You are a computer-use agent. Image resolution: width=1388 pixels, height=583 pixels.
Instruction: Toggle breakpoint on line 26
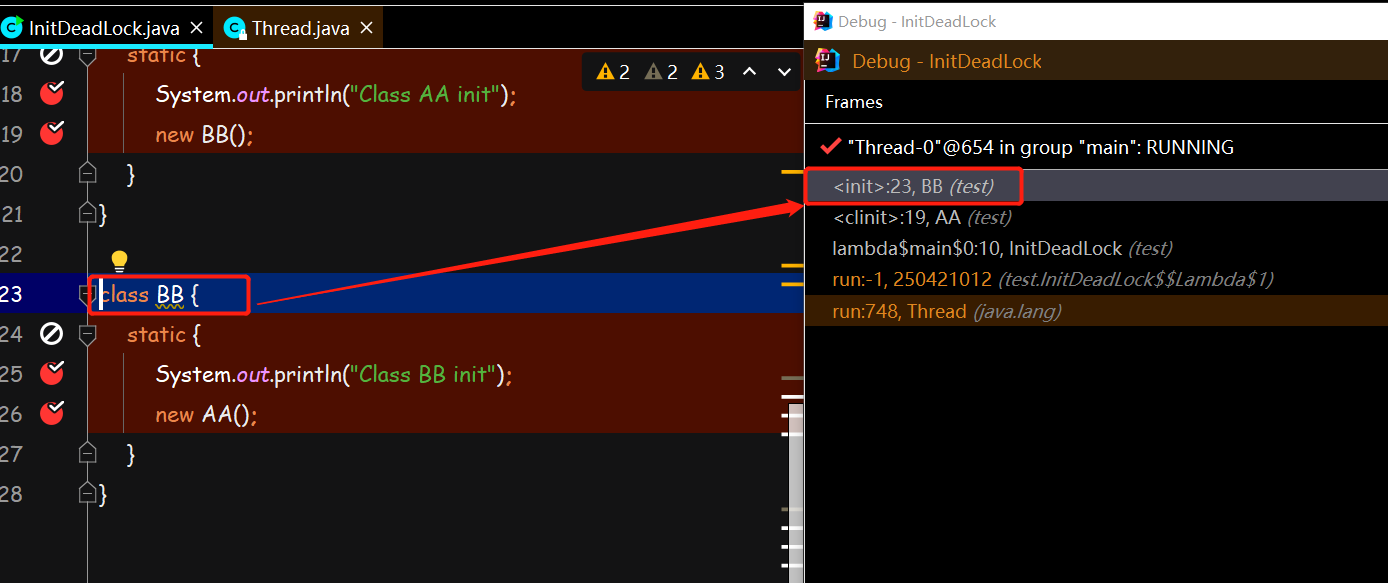[x=51, y=413]
